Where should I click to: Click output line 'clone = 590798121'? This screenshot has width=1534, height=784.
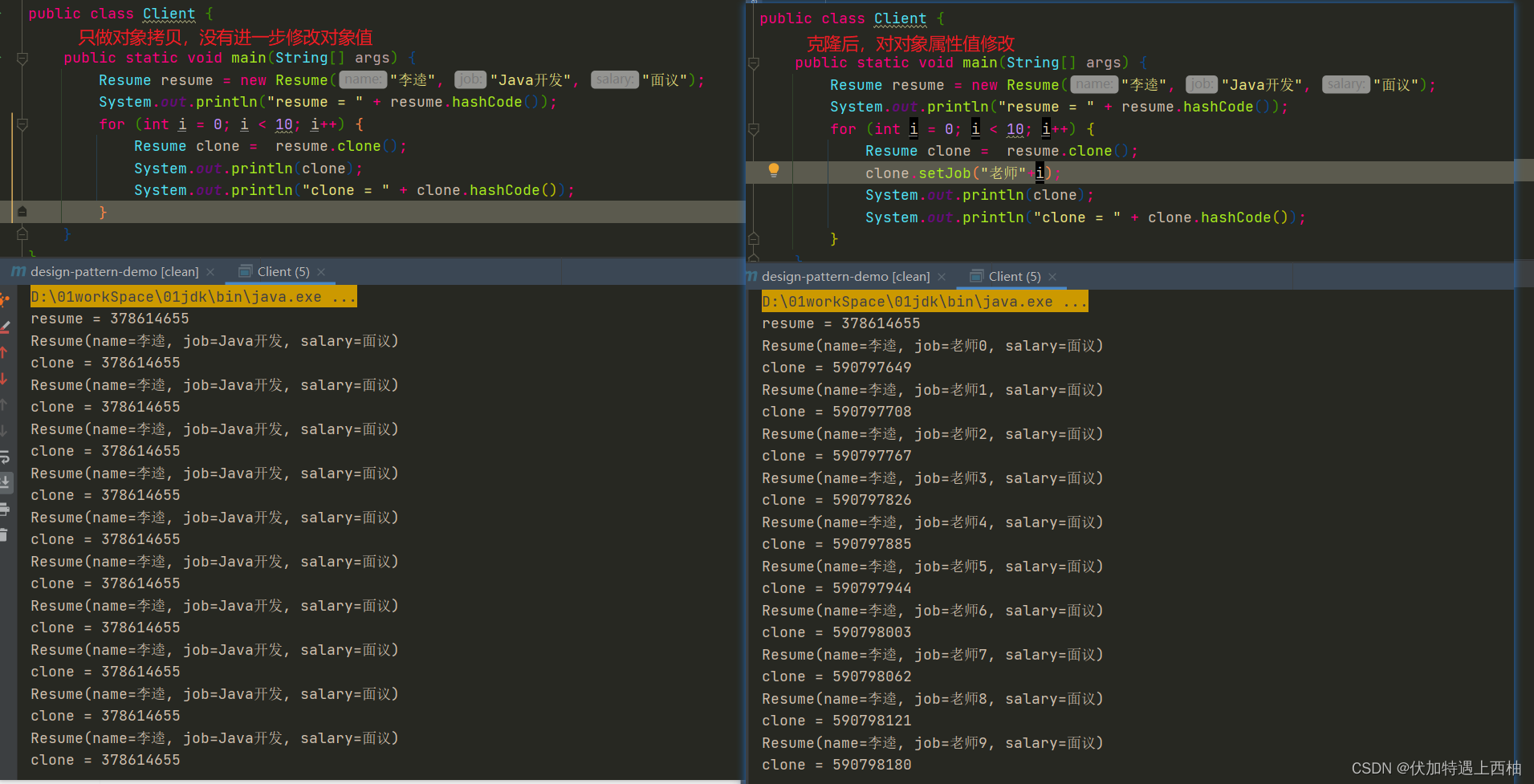coord(836,721)
